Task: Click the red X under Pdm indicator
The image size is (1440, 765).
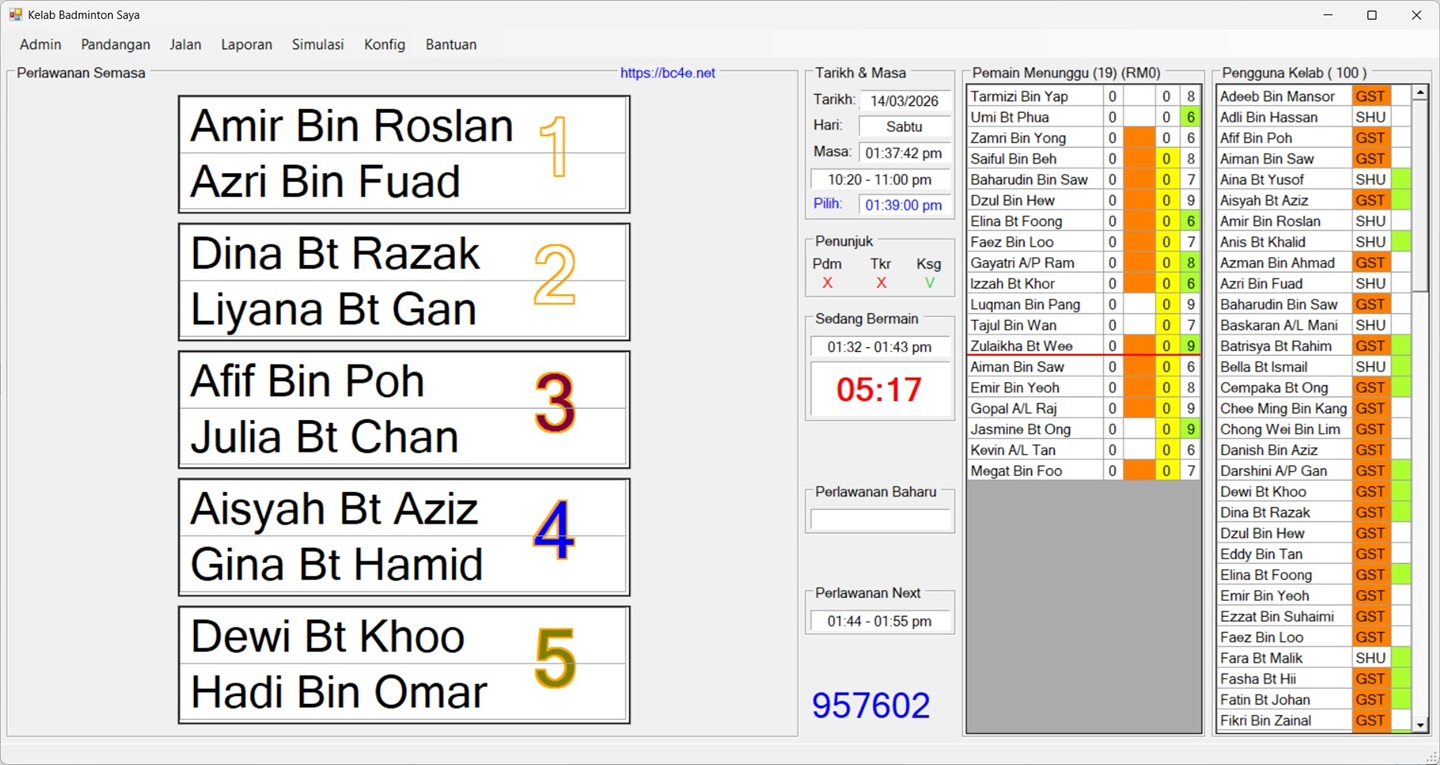Action: [x=827, y=283]
